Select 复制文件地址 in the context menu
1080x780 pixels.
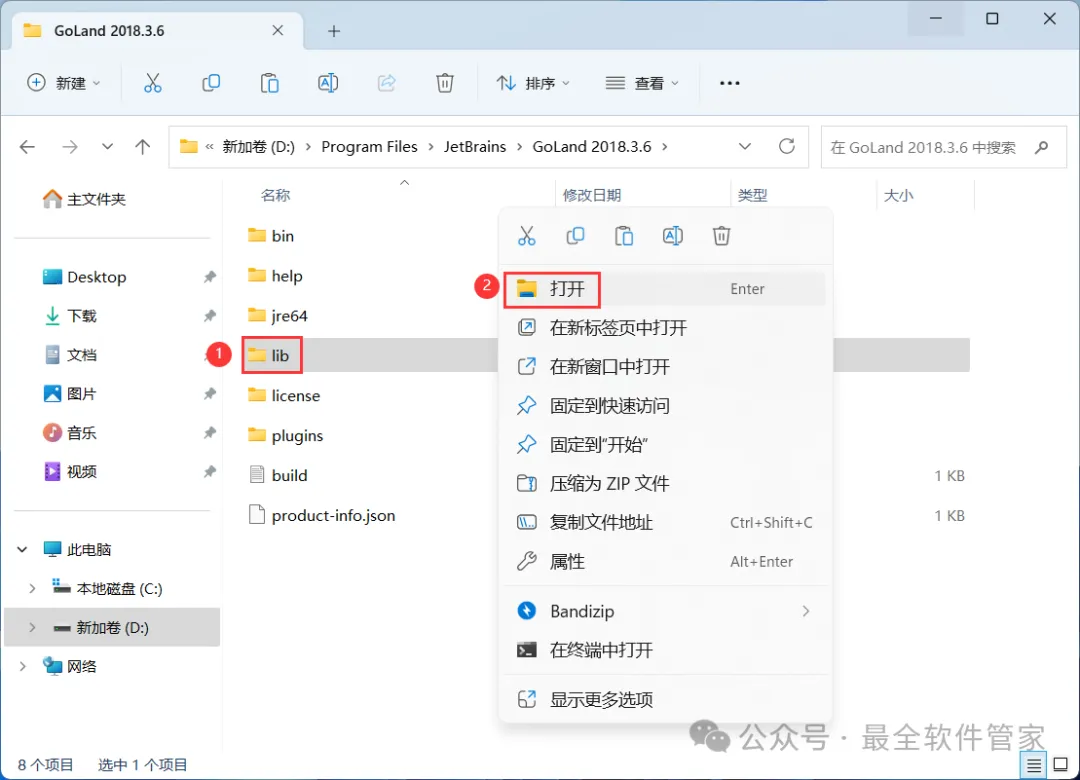[x=665, y=522]
